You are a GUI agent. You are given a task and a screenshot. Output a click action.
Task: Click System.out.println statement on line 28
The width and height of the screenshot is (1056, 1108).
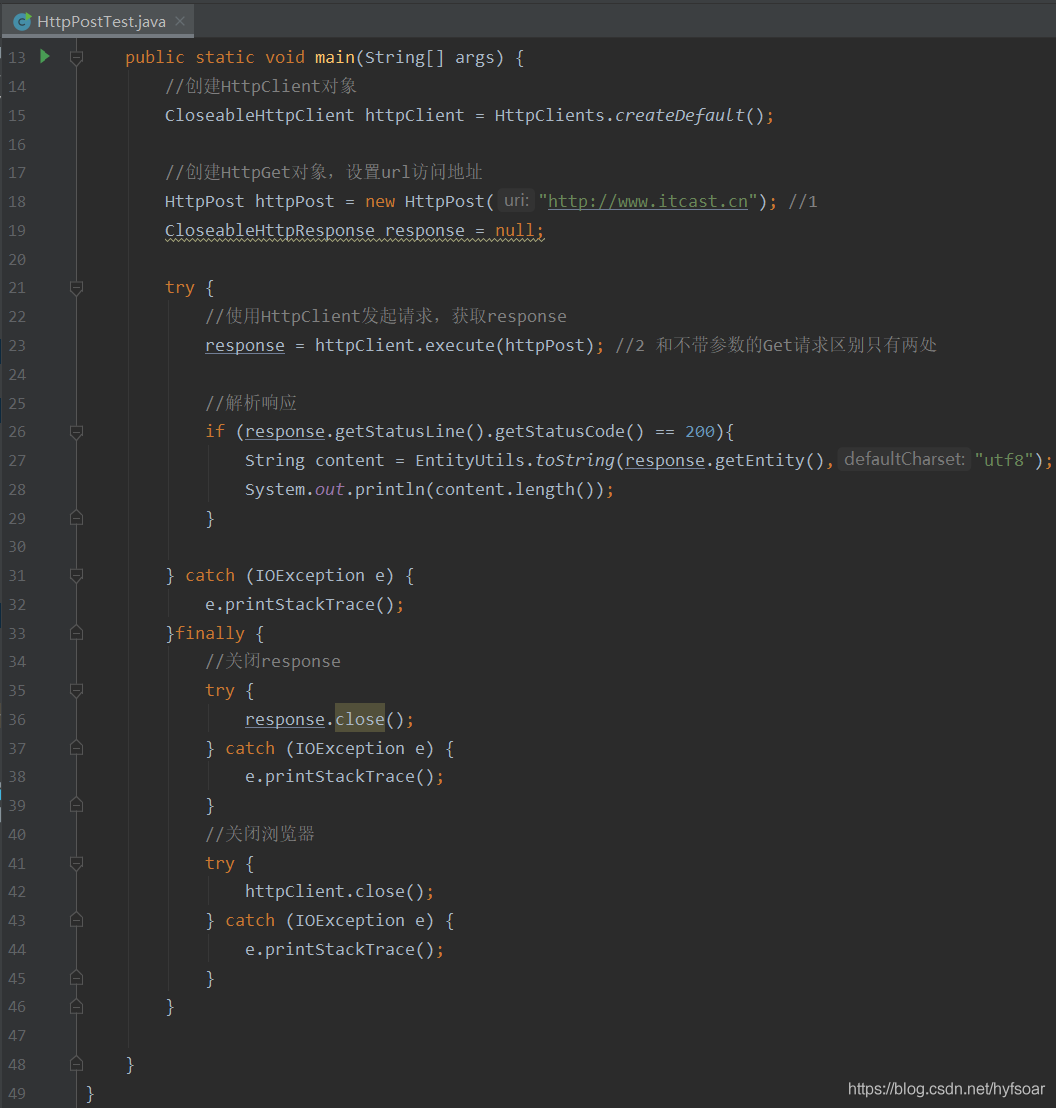pos(429,490)
